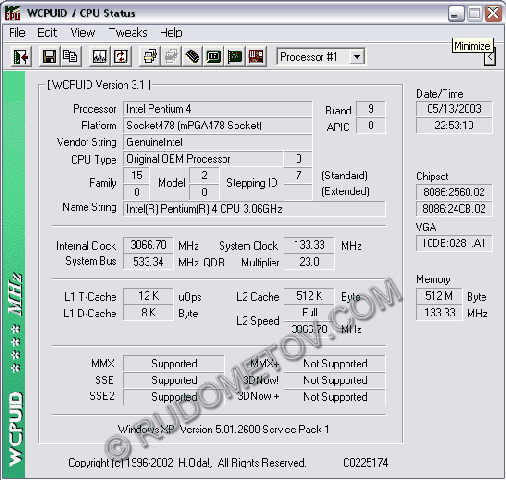
Task: Expand the Processor #1 dropdown arrow
Action: point(357,57)
